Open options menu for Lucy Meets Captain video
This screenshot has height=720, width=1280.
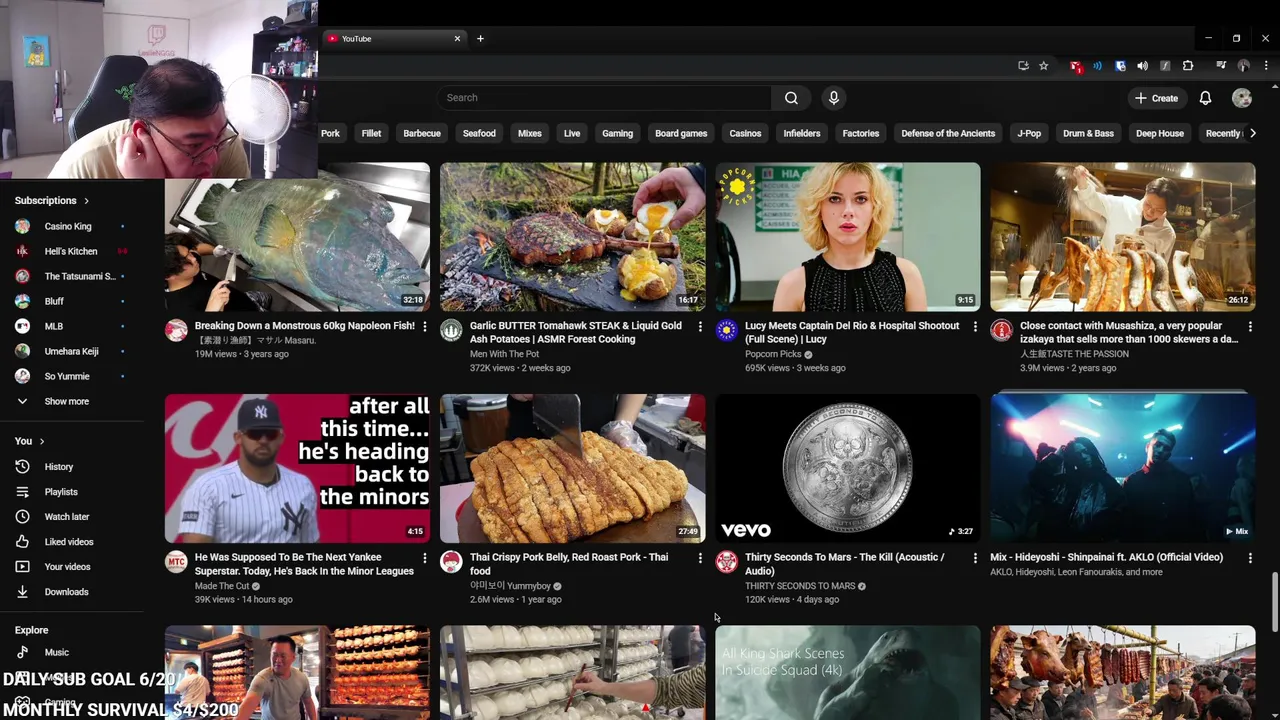975,326
